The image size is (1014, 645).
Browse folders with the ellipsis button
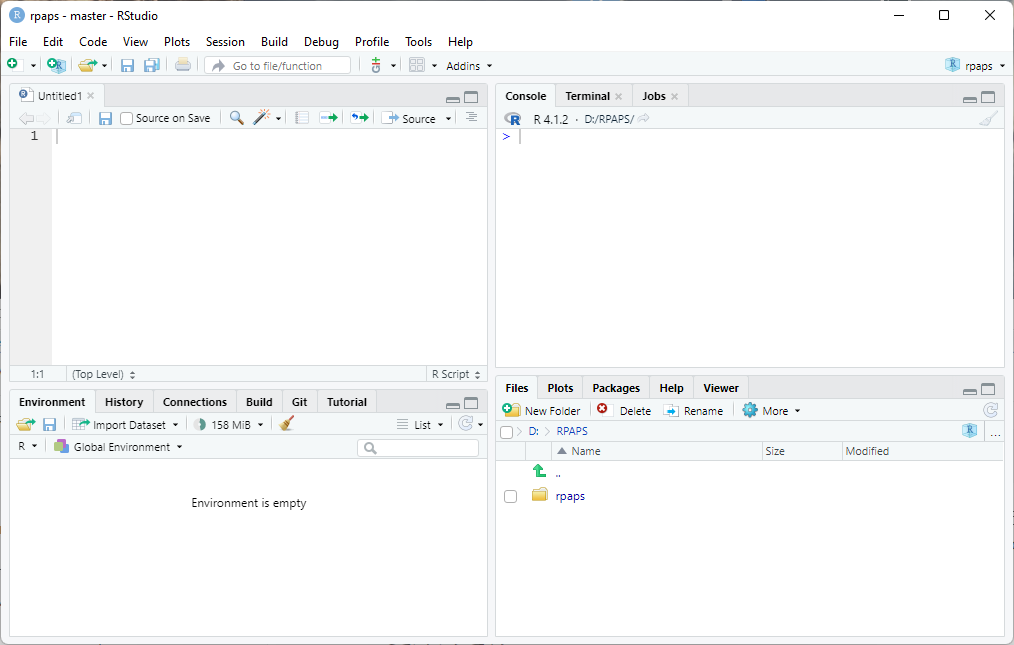point(995,432)
